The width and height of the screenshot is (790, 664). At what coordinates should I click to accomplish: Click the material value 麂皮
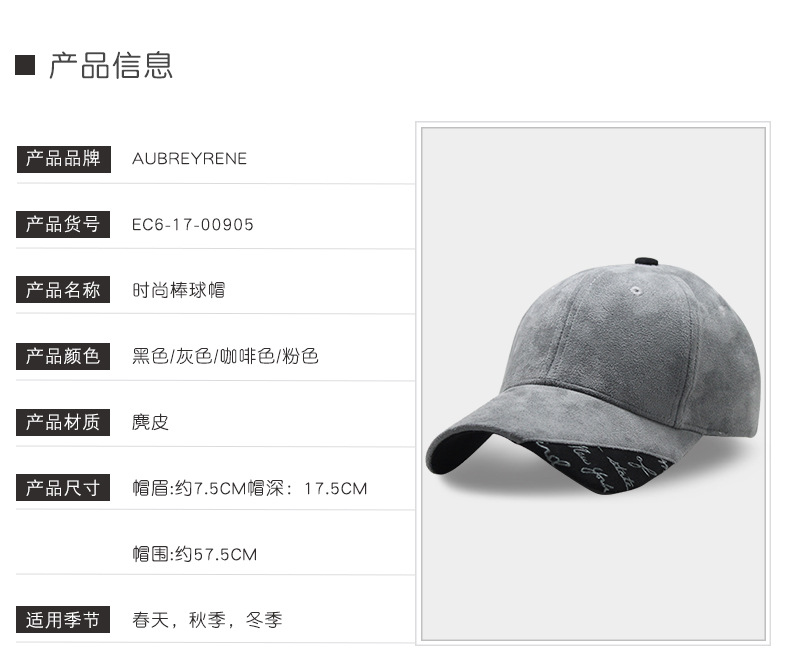[150, 422]
